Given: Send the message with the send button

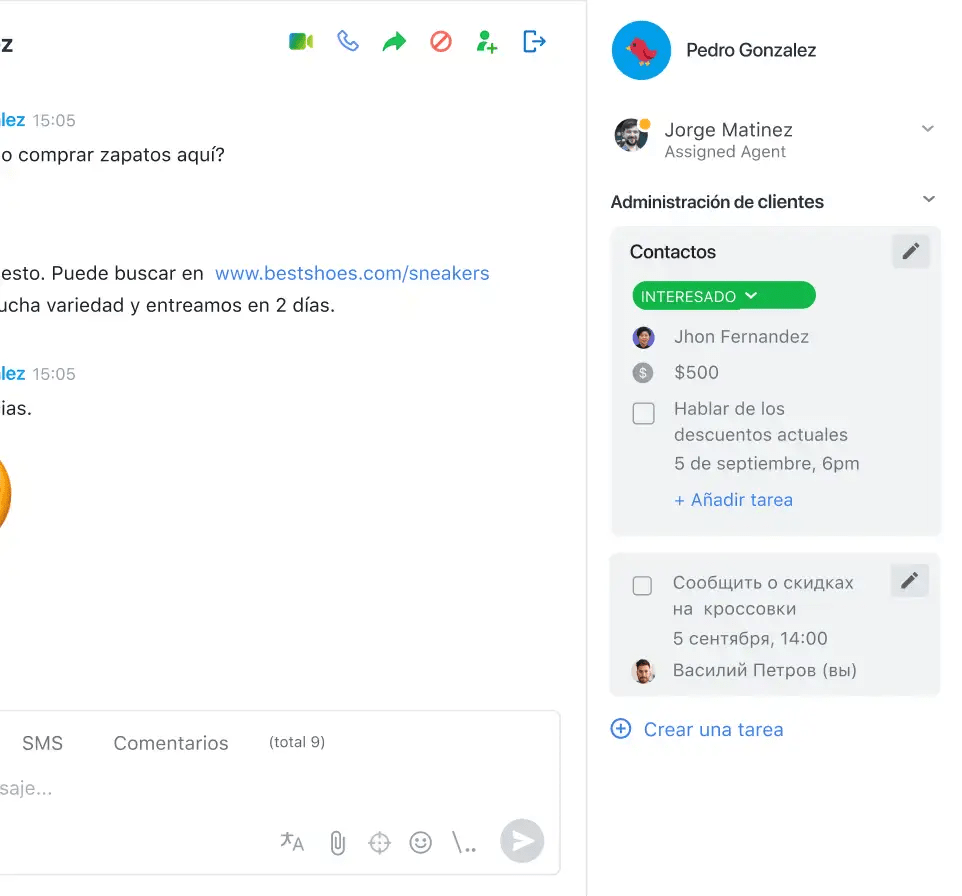Looking at the screenshot, I should [x=522, y=841].
